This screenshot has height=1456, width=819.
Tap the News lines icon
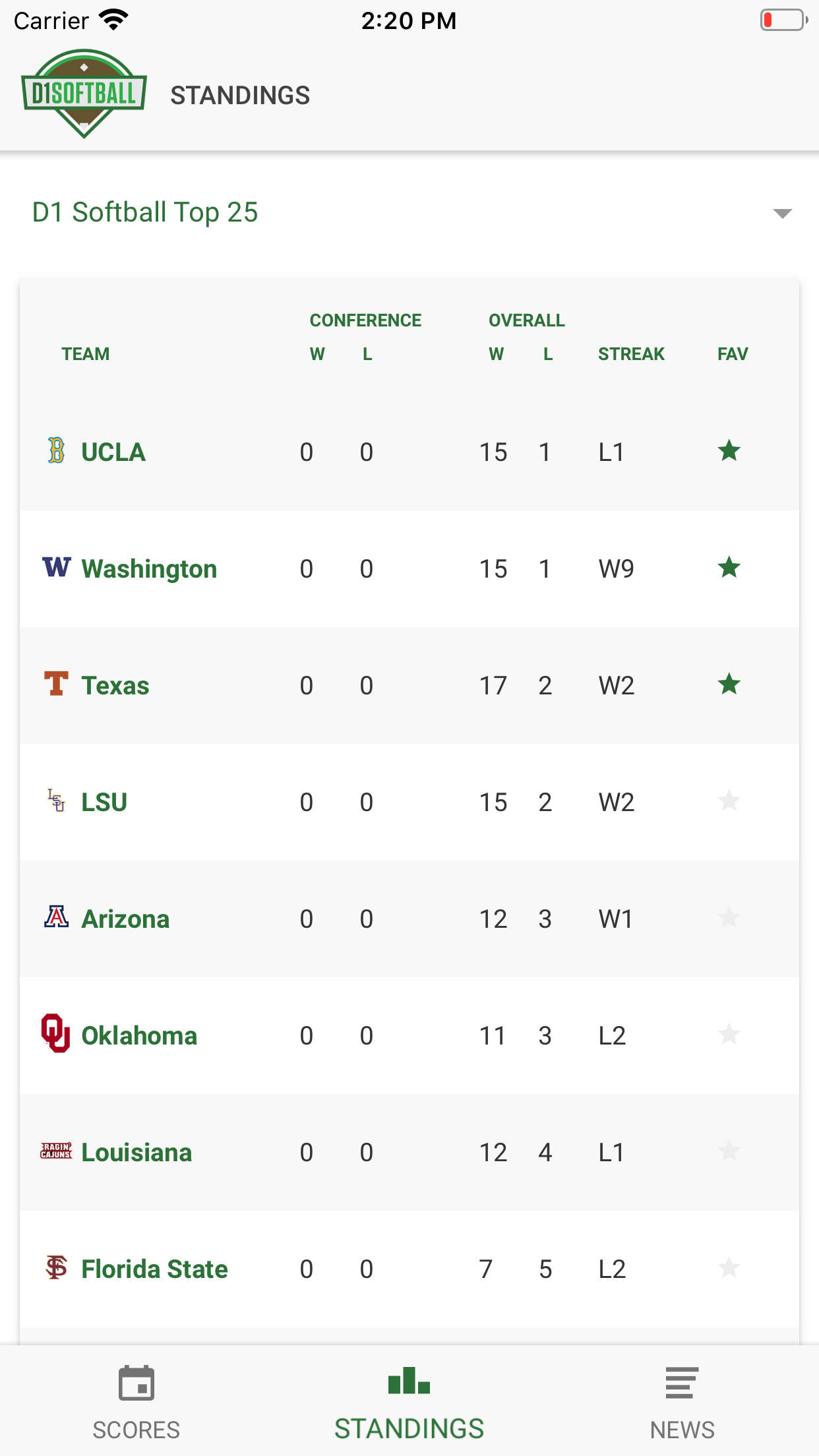pyautogui.click(x=682, y=1383)
